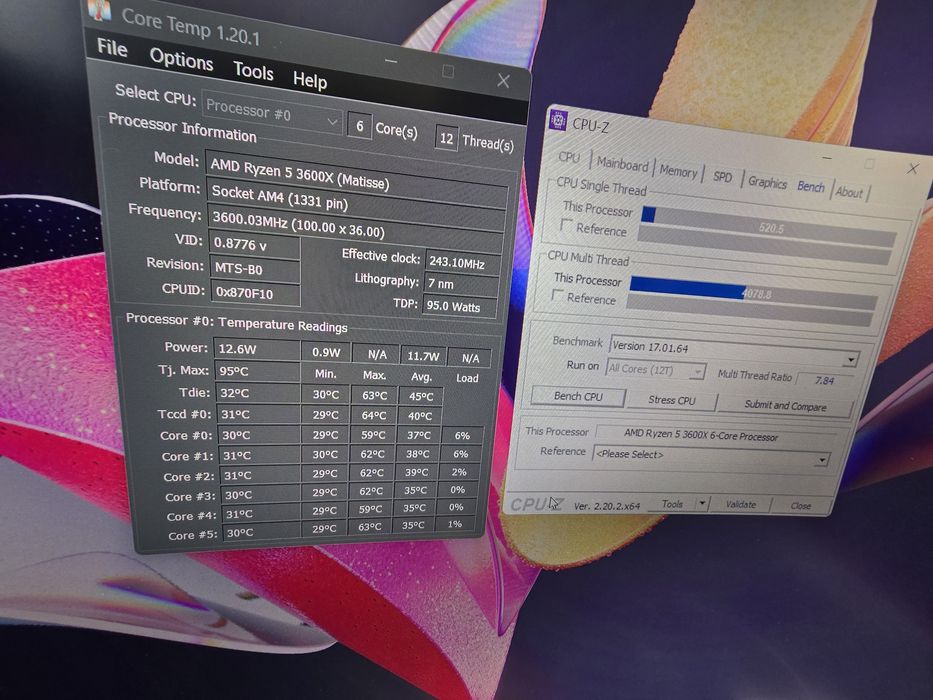Screen dimensions: 933x700
Task: Click the single thread score bar 520.5
Action: [x=768, y=226]
